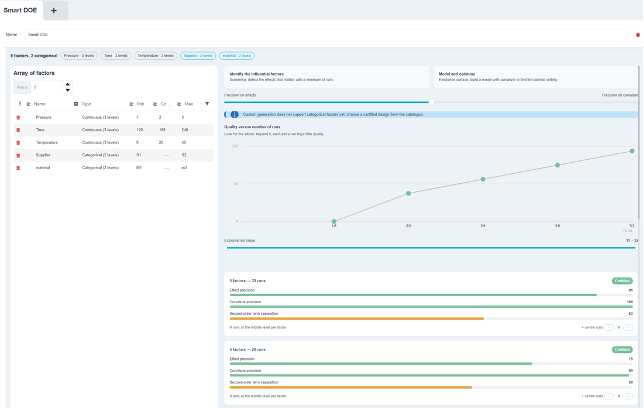Open the table filter funnel icon
Screen dimensions: 644x408
(x=207, y=104)
